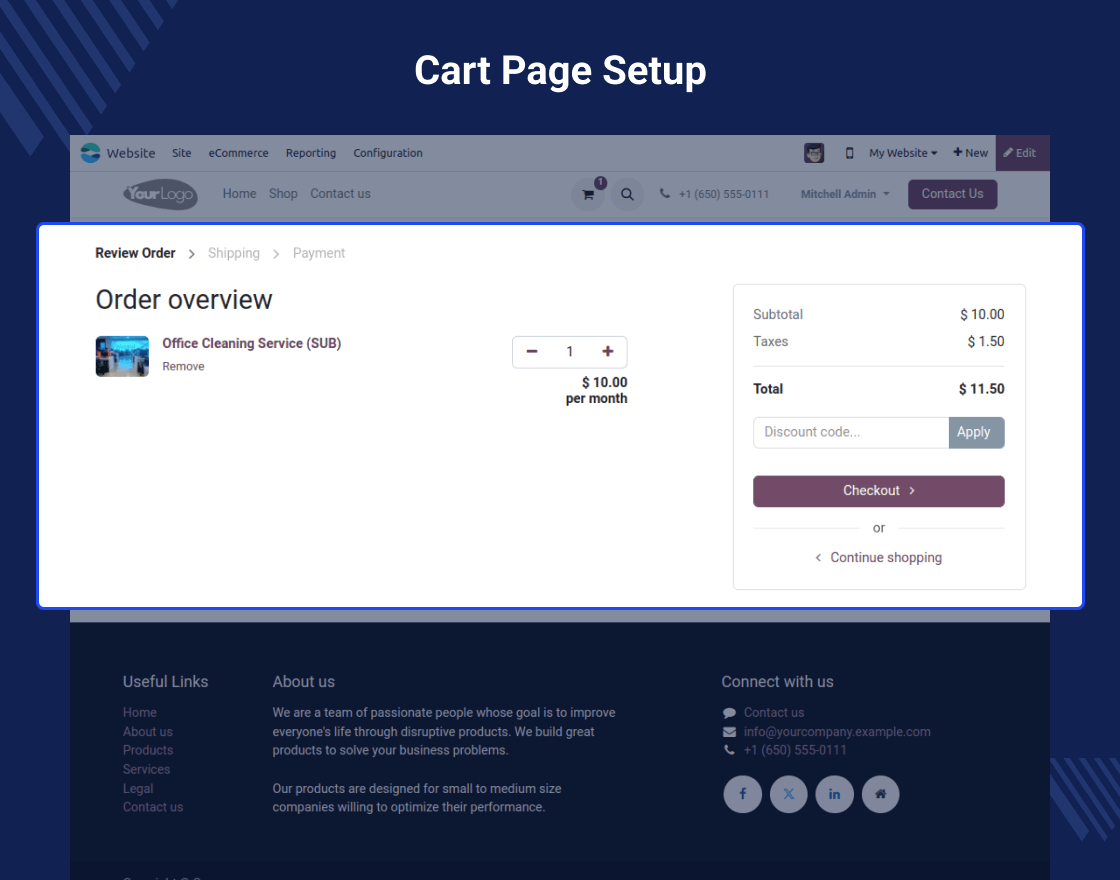Click the Discount code input field
The height and width of the screenshot is (880, 1120).
(x=851, y=432)
